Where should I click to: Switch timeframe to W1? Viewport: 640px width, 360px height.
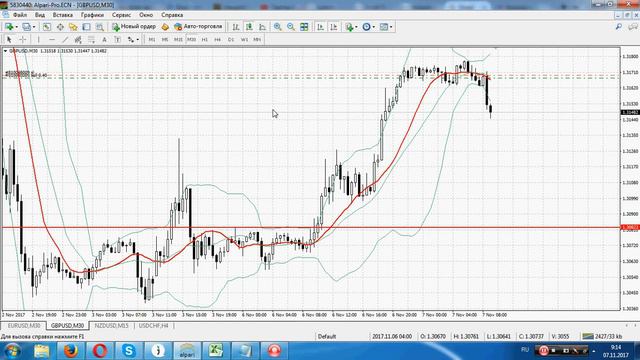point(244,40)
